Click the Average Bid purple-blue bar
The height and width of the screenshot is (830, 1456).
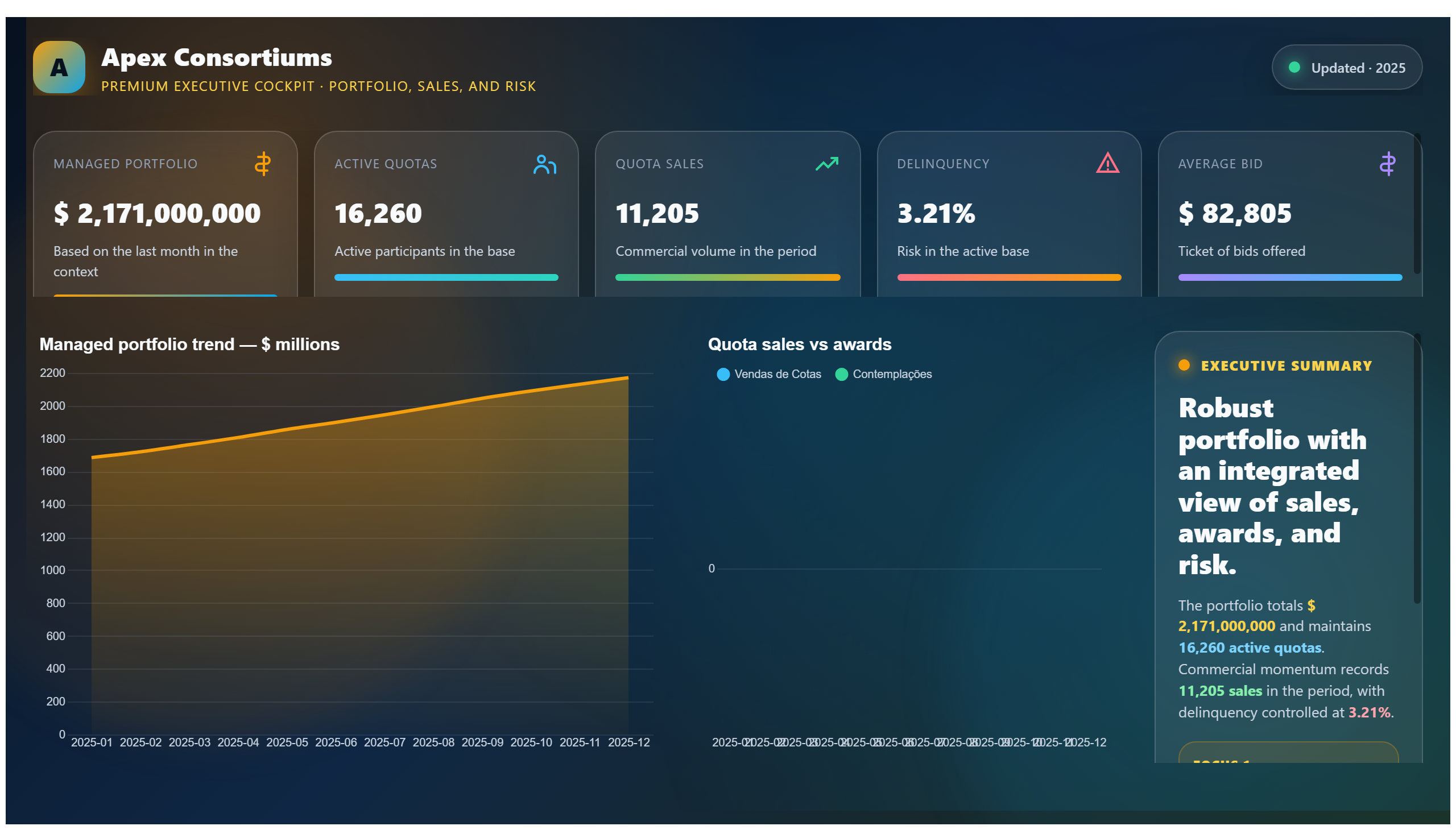(1289, 277)
